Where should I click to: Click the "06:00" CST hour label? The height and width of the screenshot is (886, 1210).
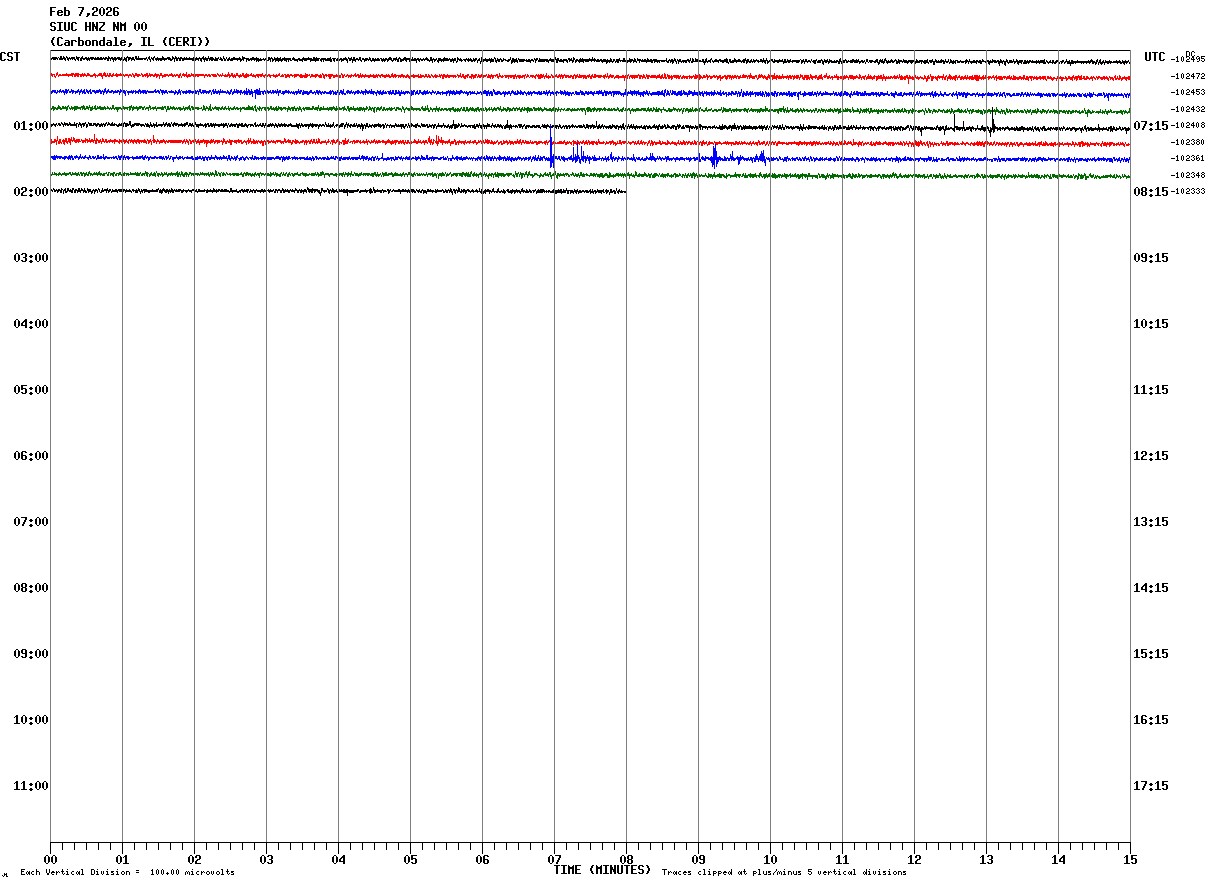31,456
